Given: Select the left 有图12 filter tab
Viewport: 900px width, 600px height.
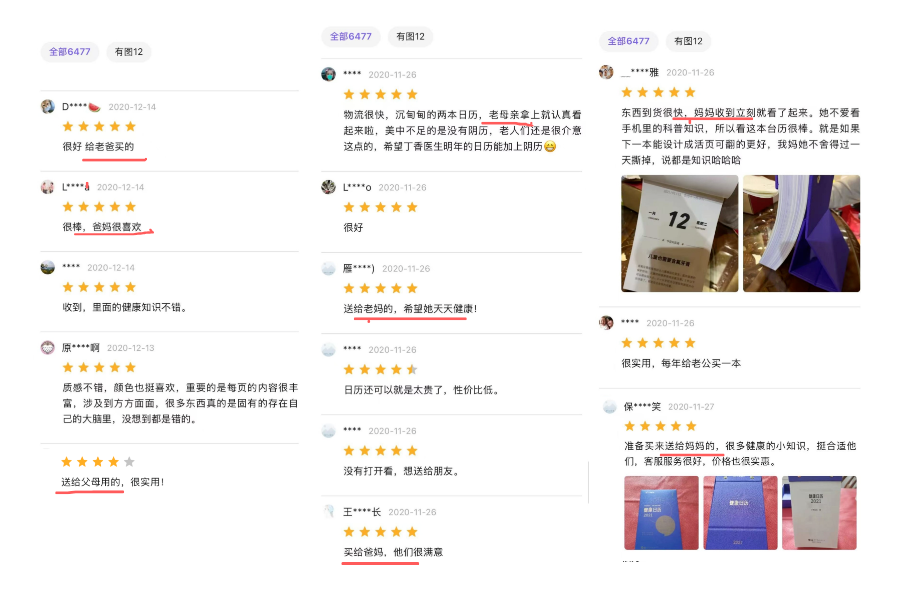Looking at the screenshot, I should pos(129,52).
